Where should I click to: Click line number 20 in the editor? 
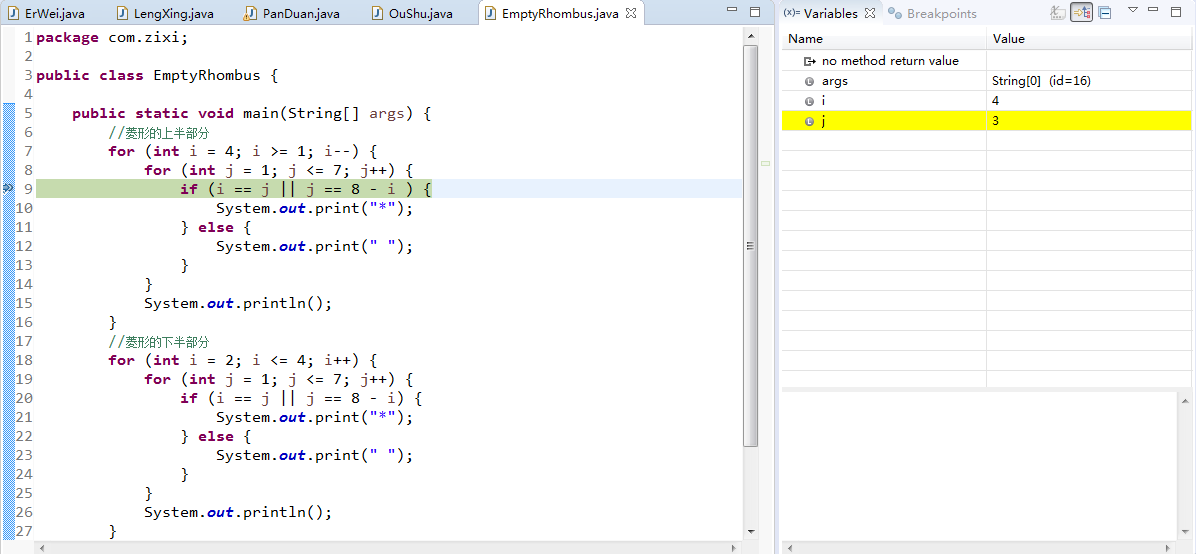pos(24,398)
